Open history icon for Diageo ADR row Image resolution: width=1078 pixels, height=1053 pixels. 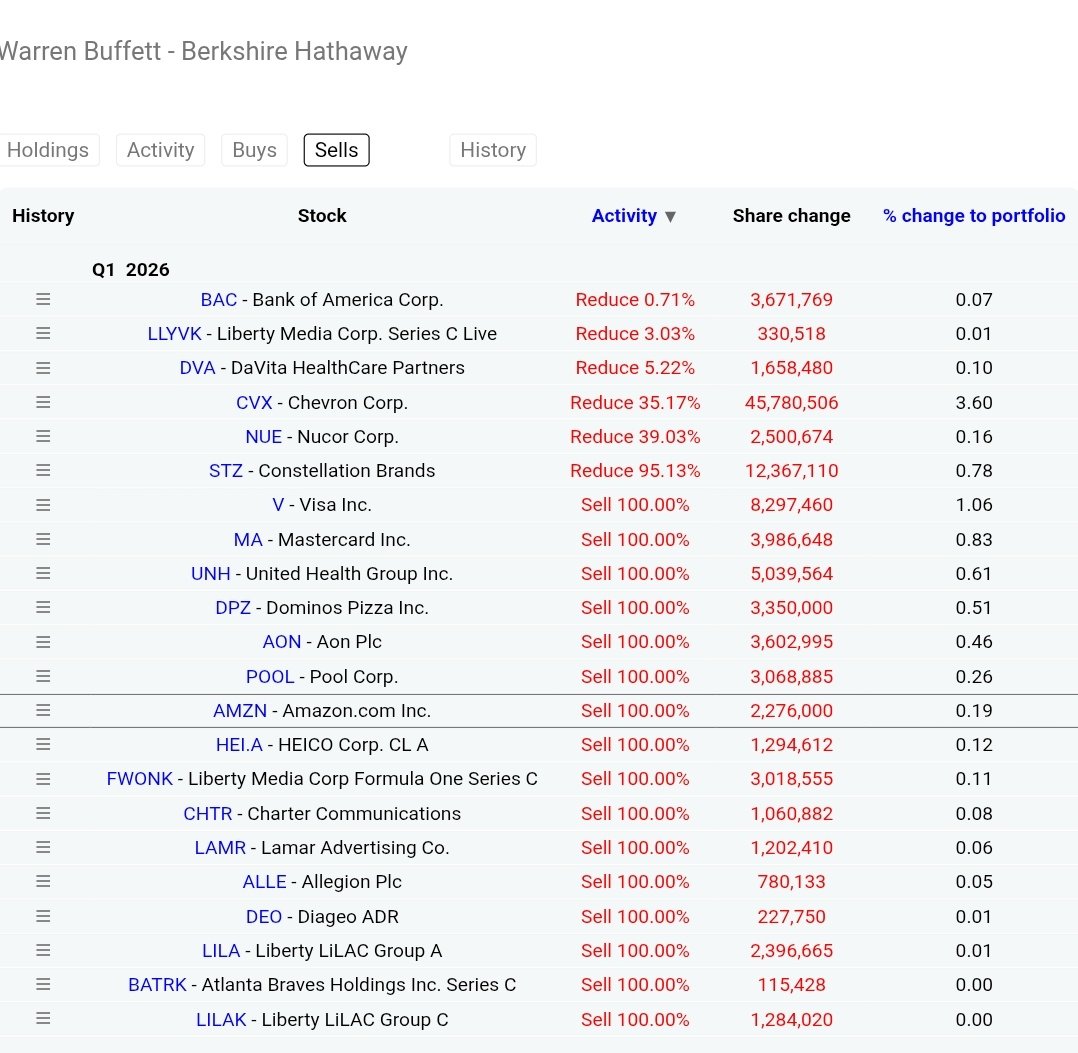tap(43, 916)
